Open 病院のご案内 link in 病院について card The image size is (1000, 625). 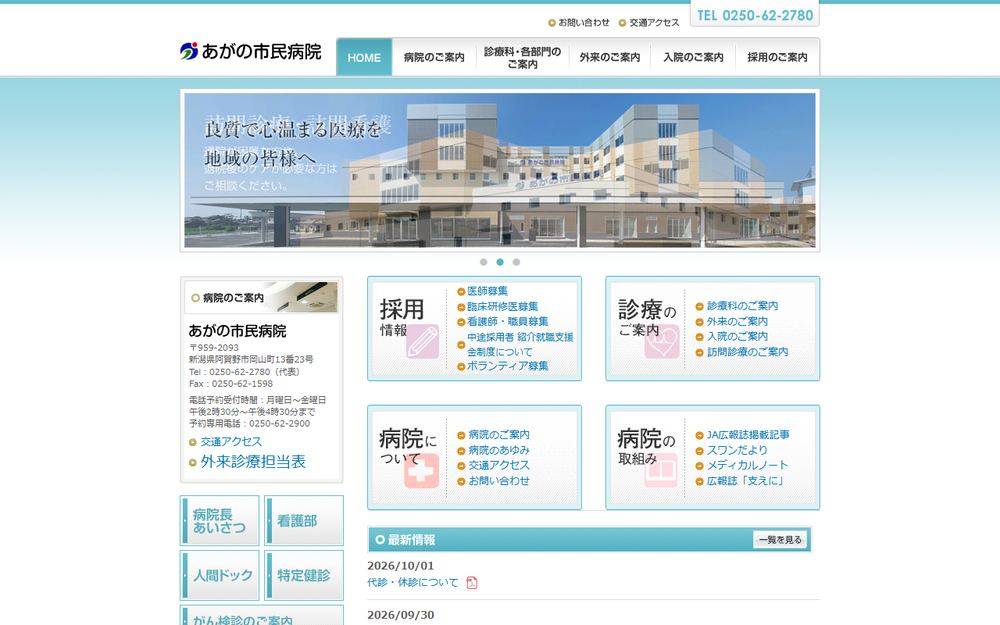[x=499, y=435]
